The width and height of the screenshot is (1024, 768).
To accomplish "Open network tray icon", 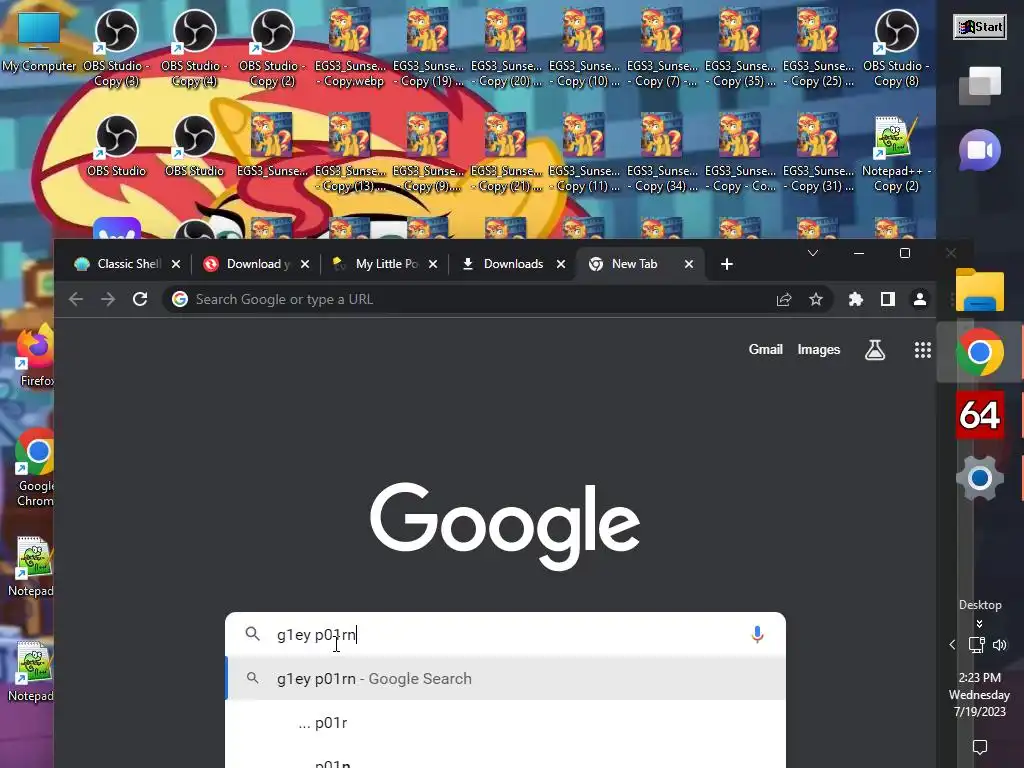I will tap(976, 645).
